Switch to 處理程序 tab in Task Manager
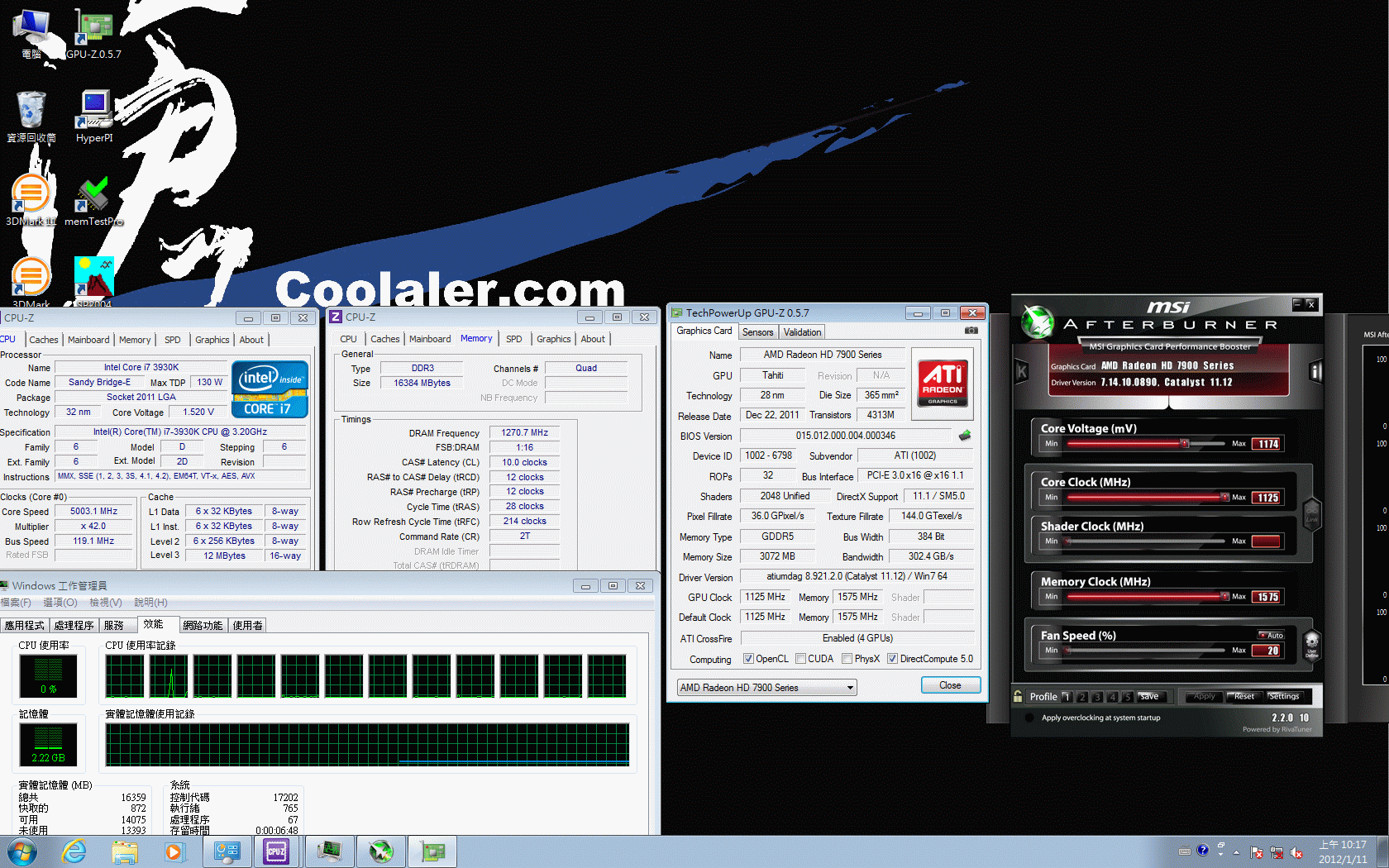 74,626
